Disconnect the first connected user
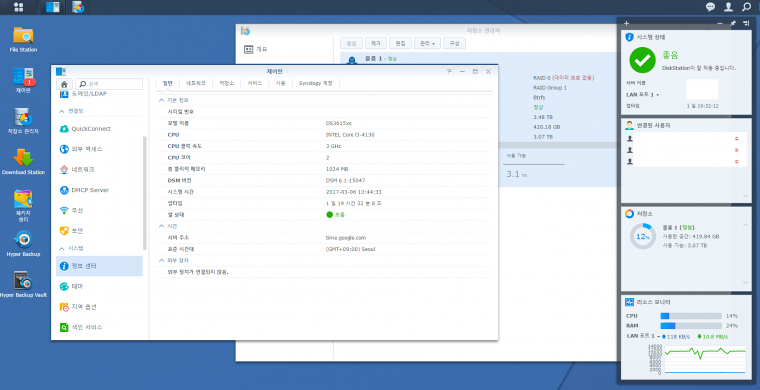 (736, 139)
